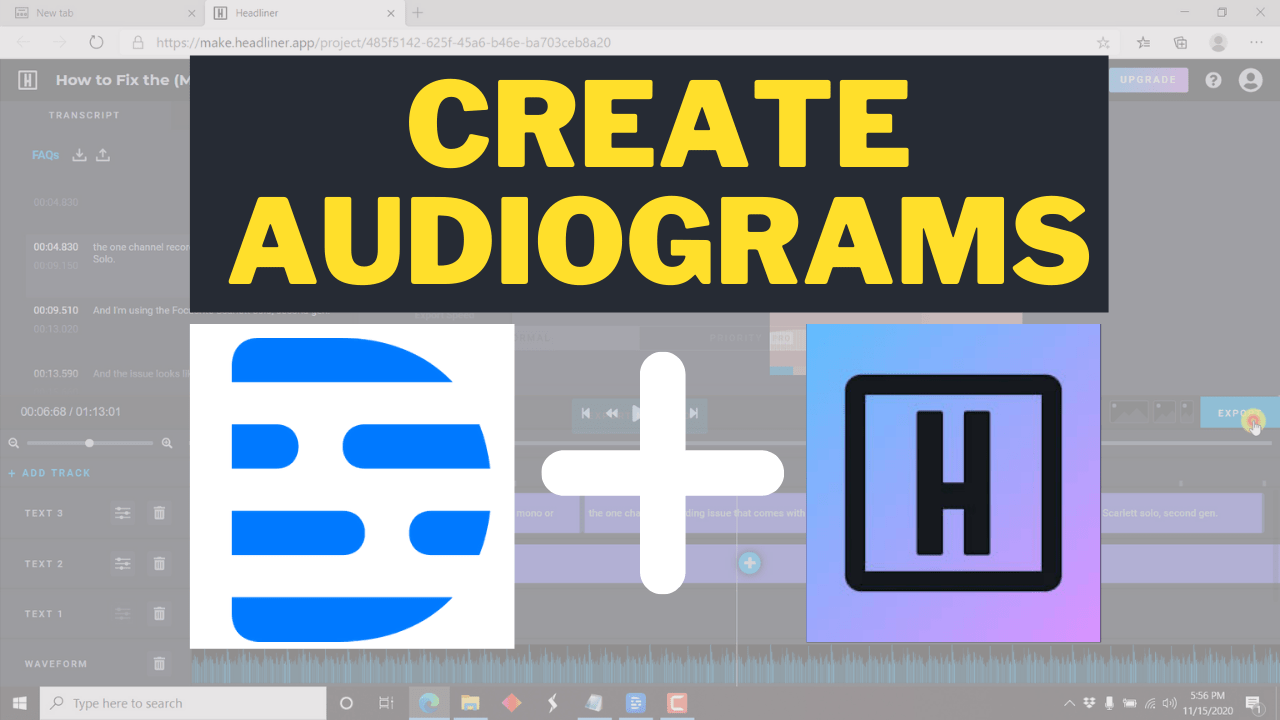Viewport: 1280px width, 720px height.
Task: Open settings for the Text 2 track
Action: pos(123,564)
